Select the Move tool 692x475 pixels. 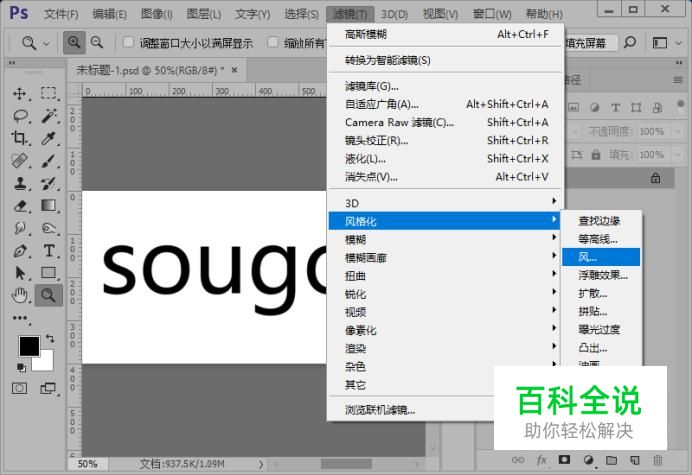[x=20, y=94]
